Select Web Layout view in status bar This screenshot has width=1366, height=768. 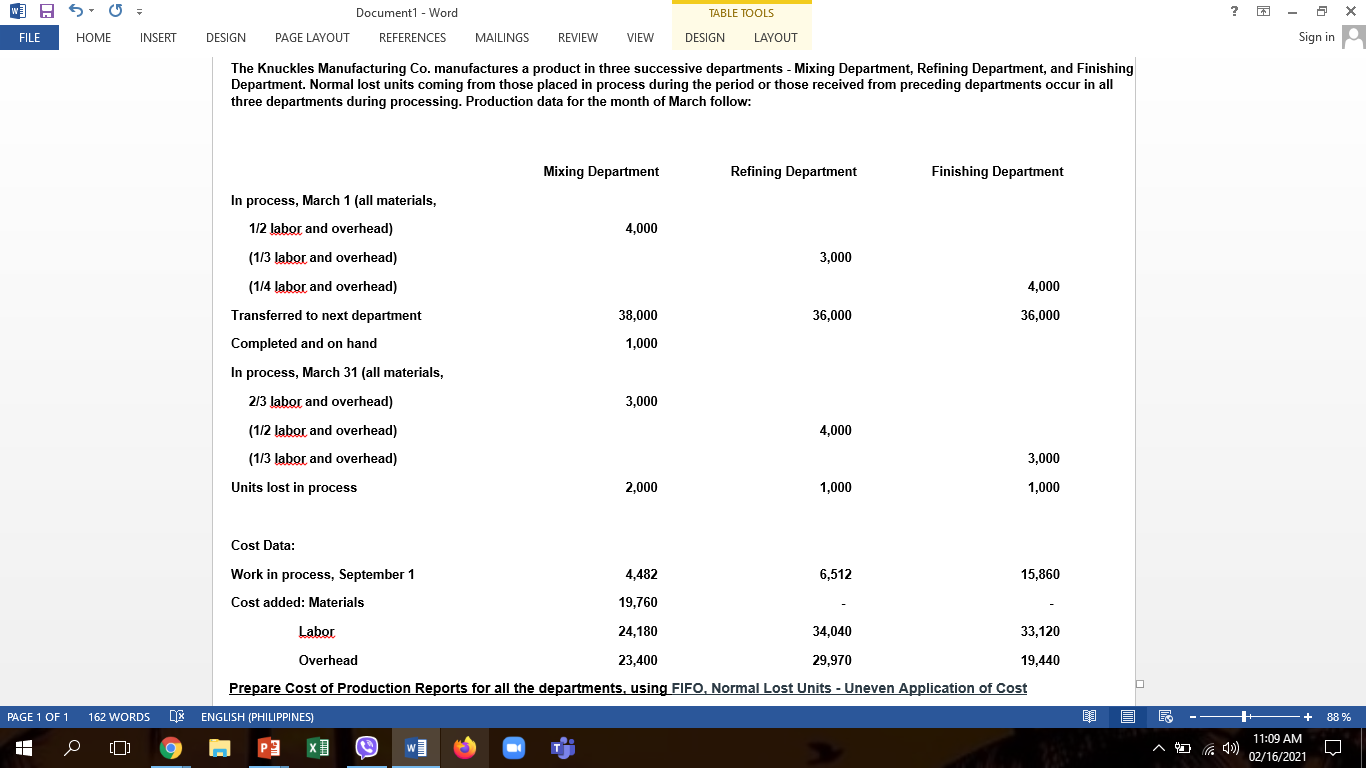(x=1165, y=716)
